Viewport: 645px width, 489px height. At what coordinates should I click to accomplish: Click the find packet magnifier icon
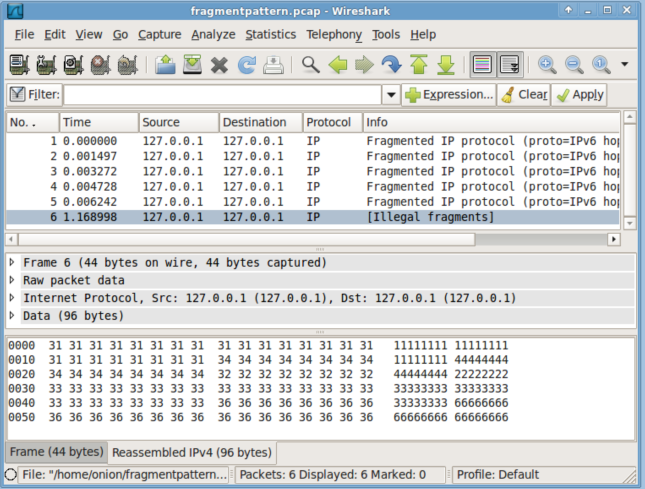311,65
